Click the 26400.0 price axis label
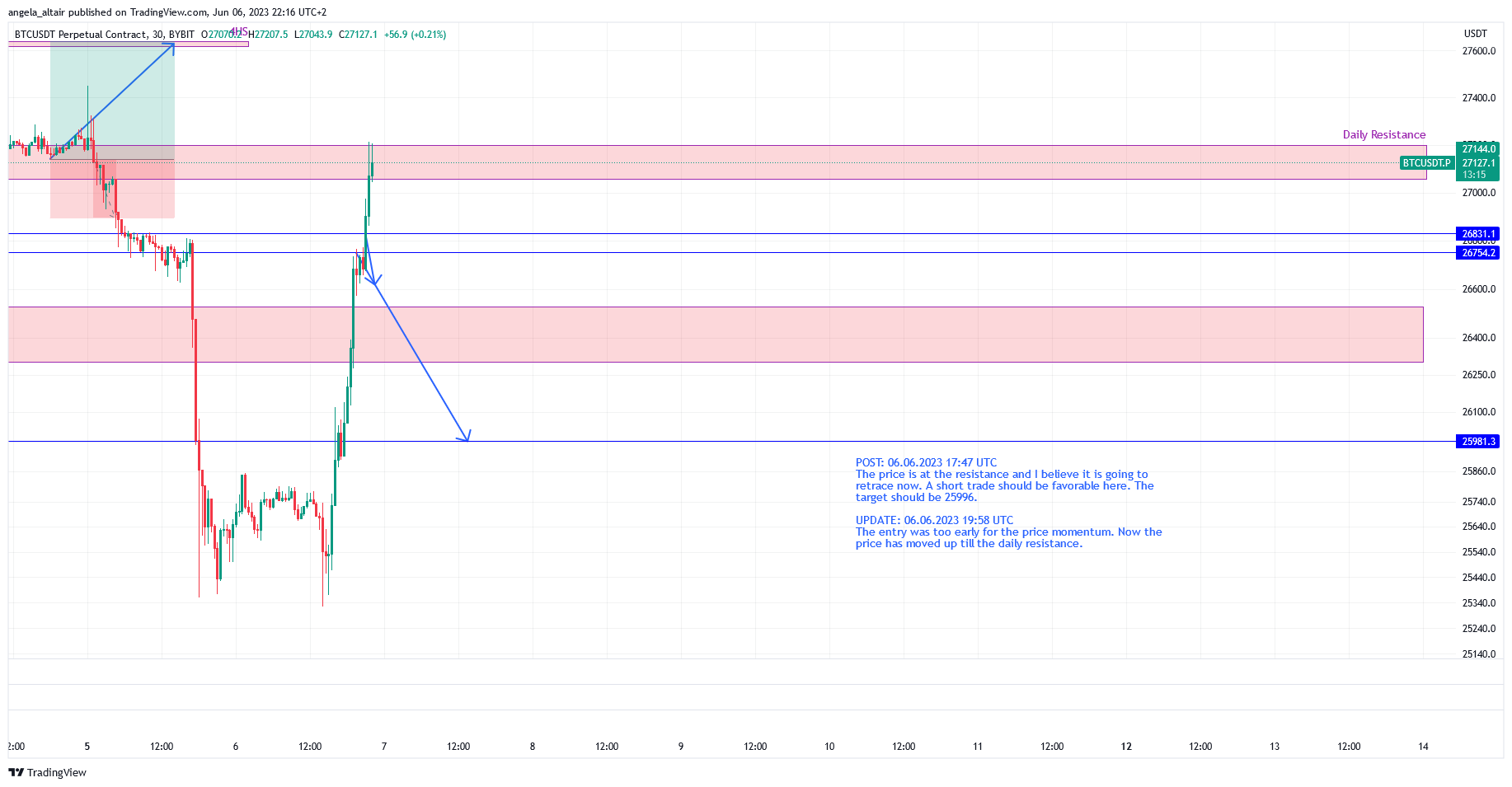Image resolution: width=1512 pixels, height=787 pixels. point(1478,338)
